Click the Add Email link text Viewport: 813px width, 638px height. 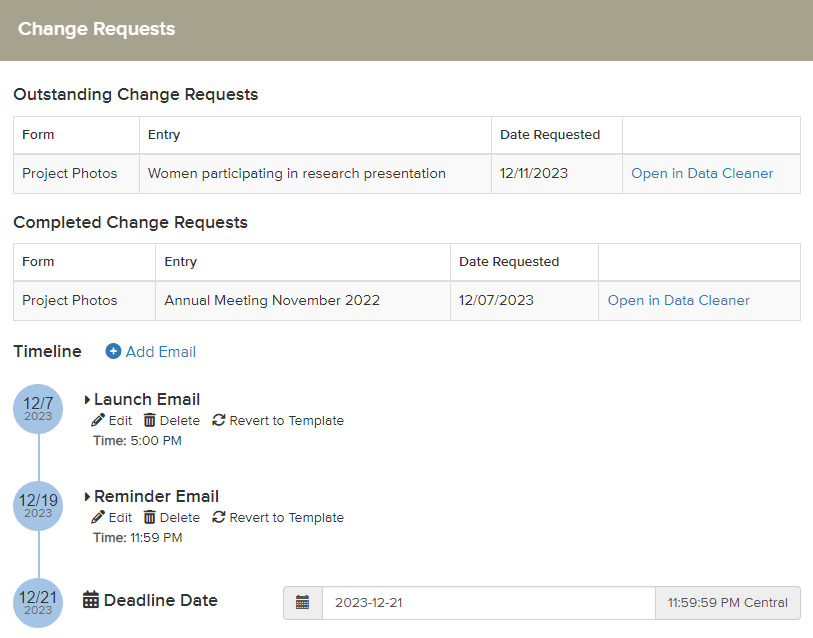pos(161,352)
